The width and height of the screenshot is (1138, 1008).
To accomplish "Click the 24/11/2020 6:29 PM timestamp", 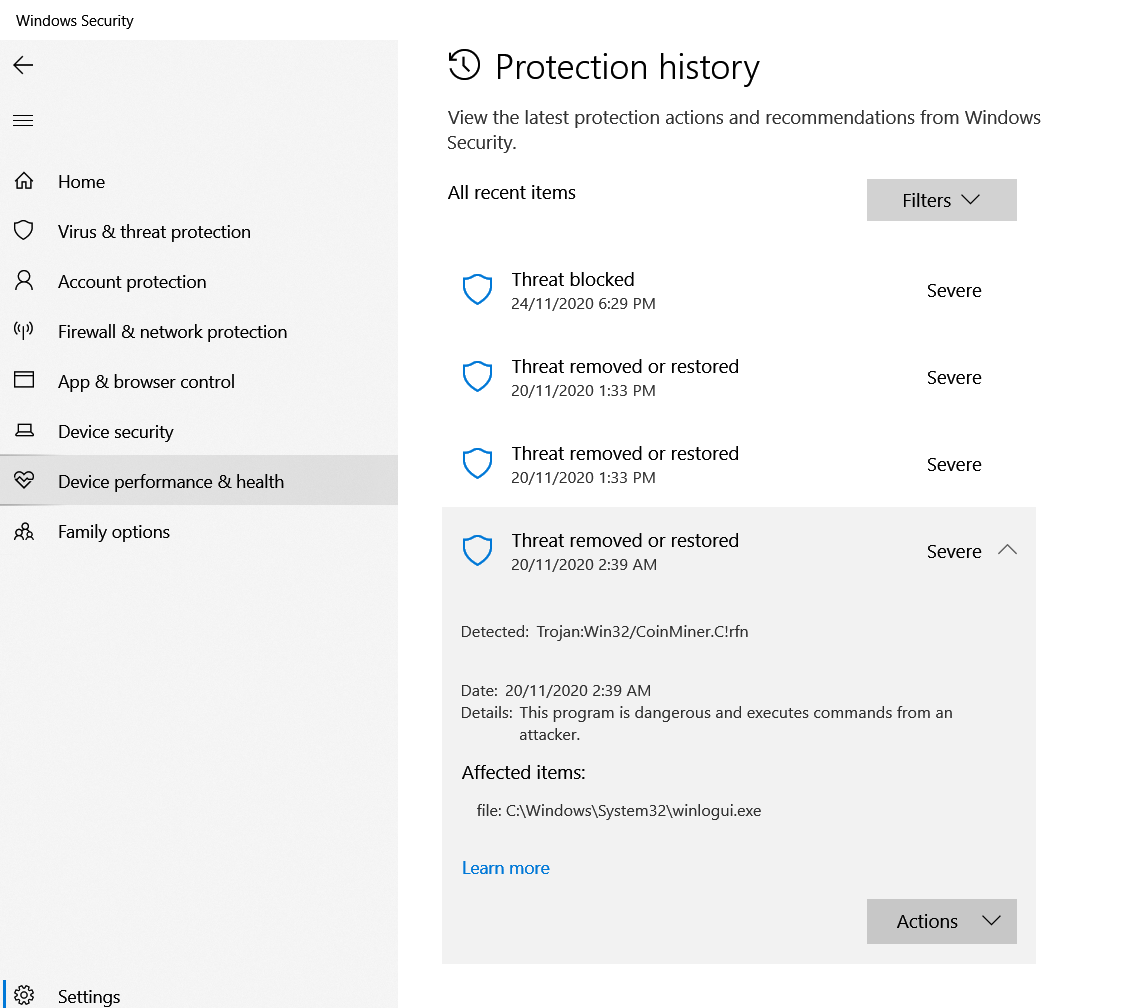I will [x=584, y=303].
